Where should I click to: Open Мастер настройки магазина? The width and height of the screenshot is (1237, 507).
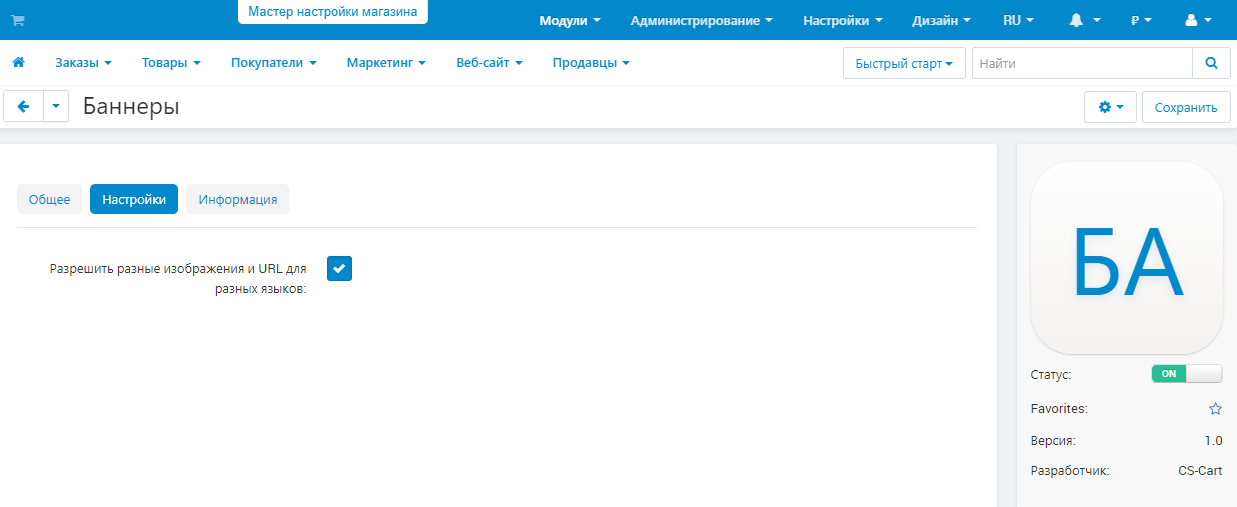(x=333, y=12)
